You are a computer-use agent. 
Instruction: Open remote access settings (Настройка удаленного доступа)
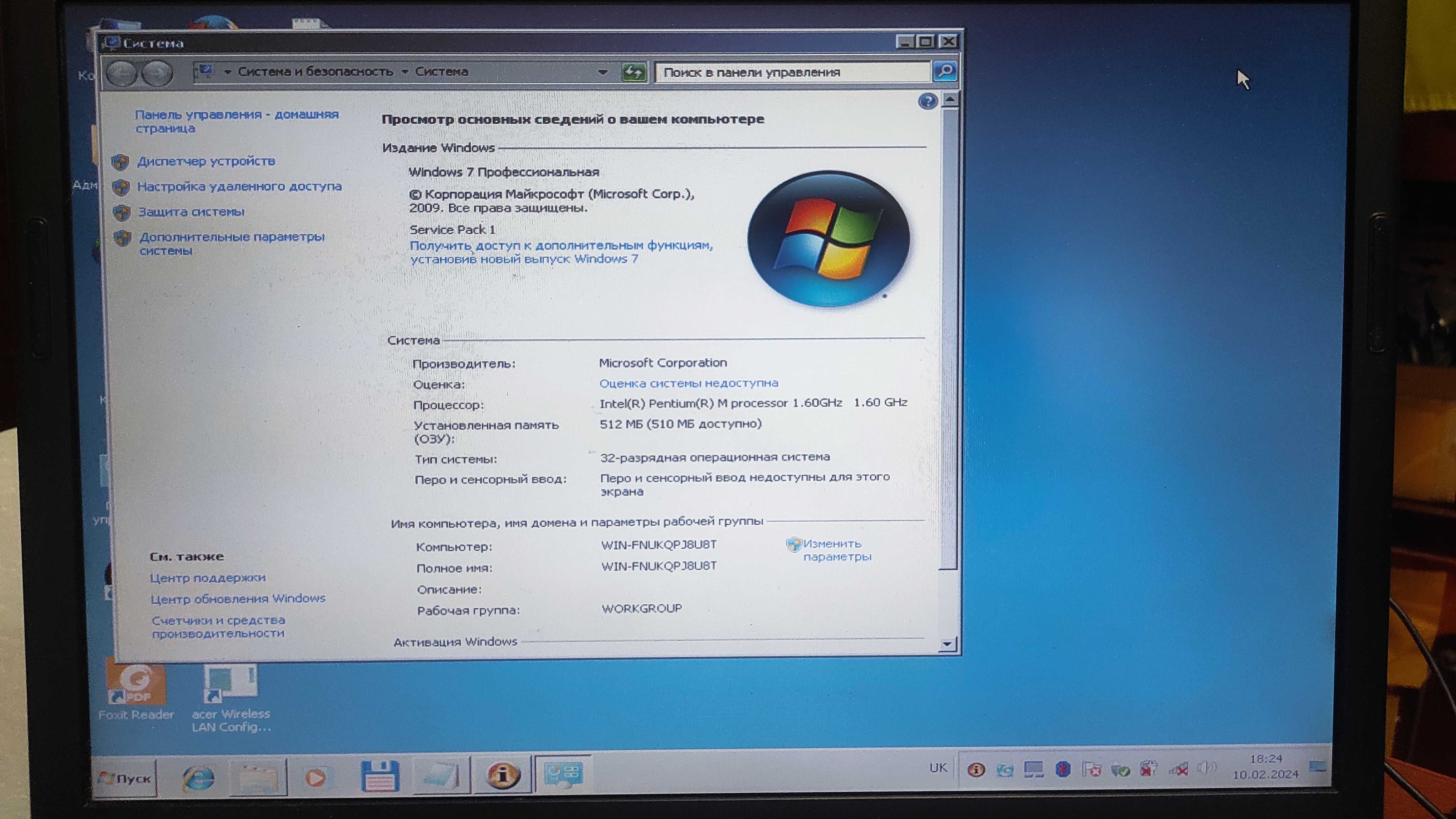(240, 186)
